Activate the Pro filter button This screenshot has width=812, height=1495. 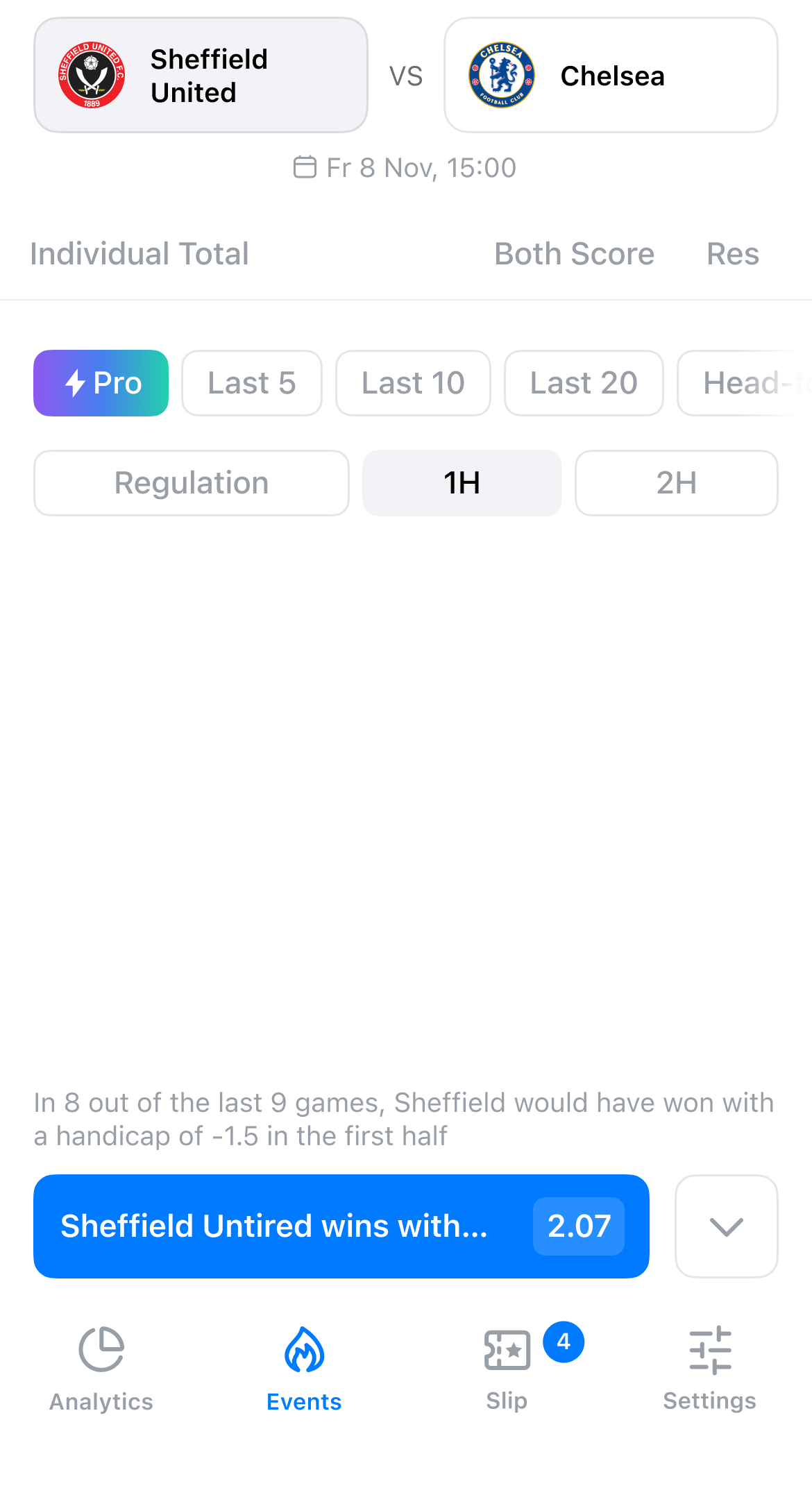pos(101,383)
